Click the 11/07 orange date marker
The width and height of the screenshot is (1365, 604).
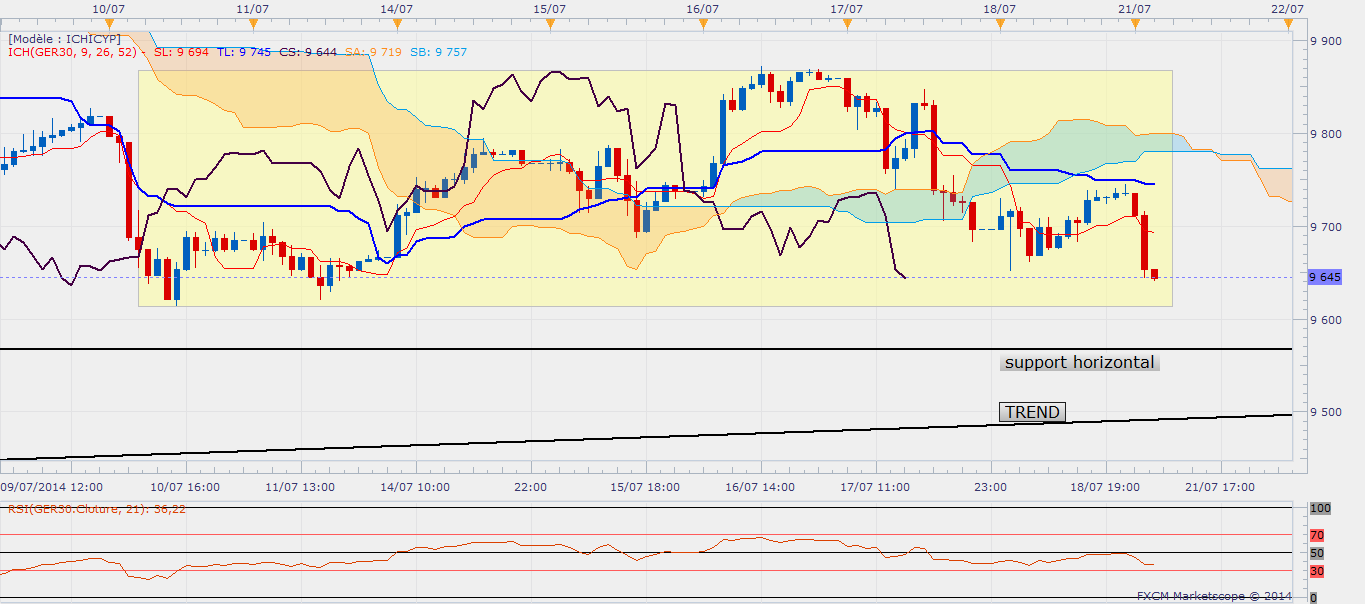click(253, 22)
